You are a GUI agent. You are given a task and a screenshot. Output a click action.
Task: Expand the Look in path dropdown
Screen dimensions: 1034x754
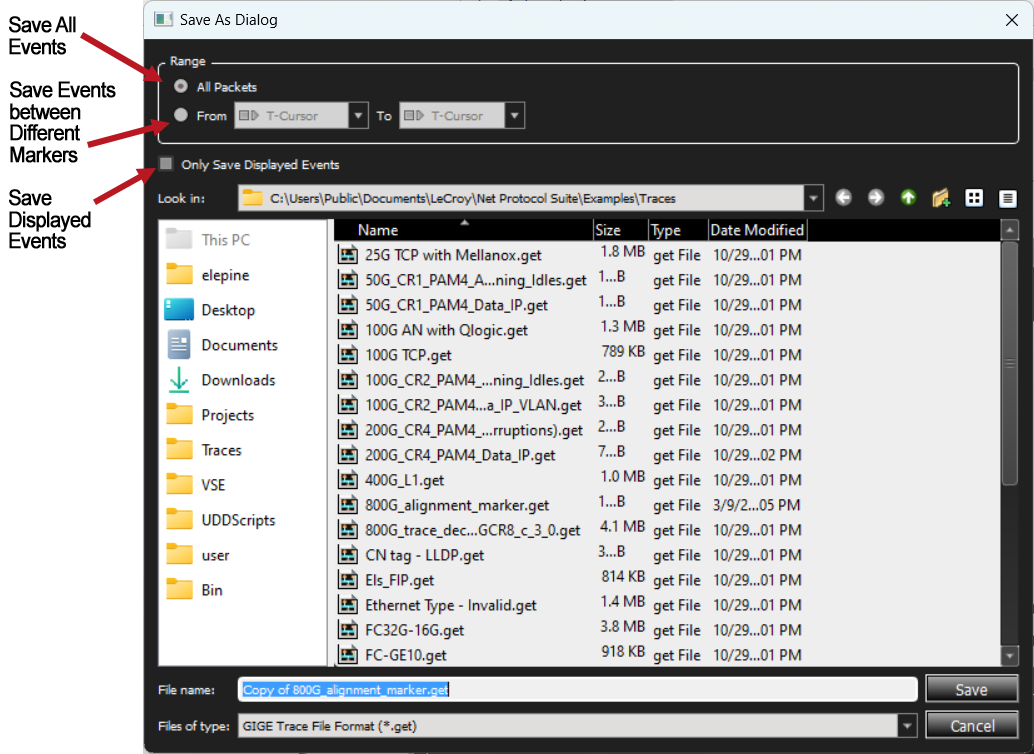click(x=813, y=198)
